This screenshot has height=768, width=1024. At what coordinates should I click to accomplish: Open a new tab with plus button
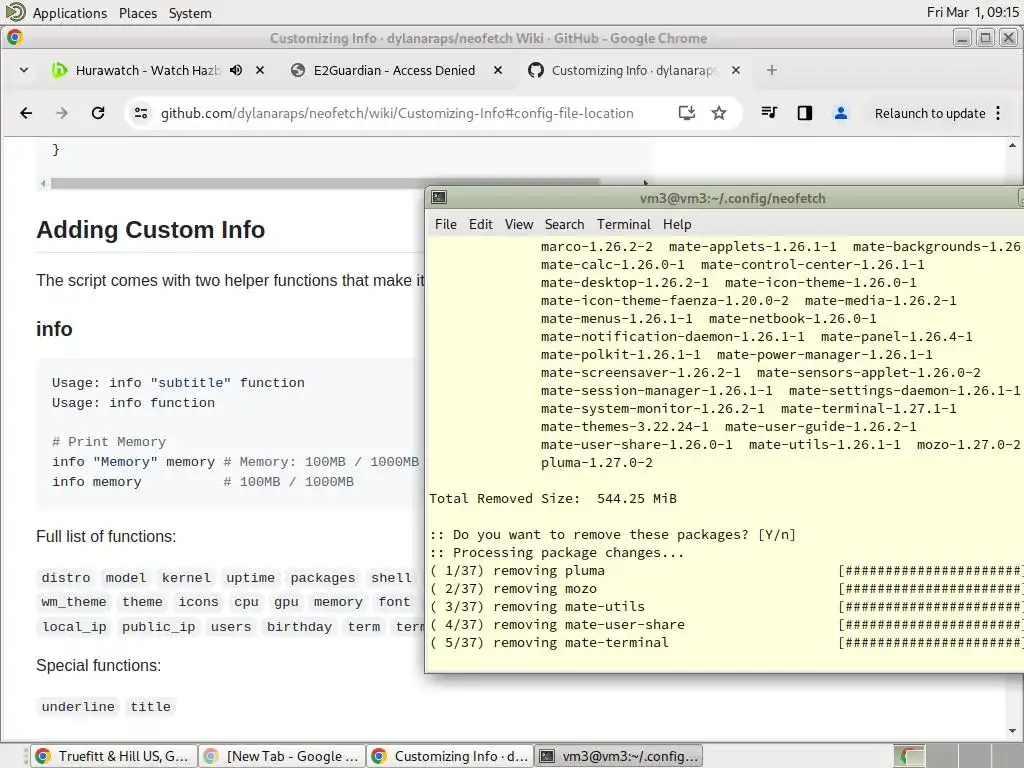pos(772,70)
